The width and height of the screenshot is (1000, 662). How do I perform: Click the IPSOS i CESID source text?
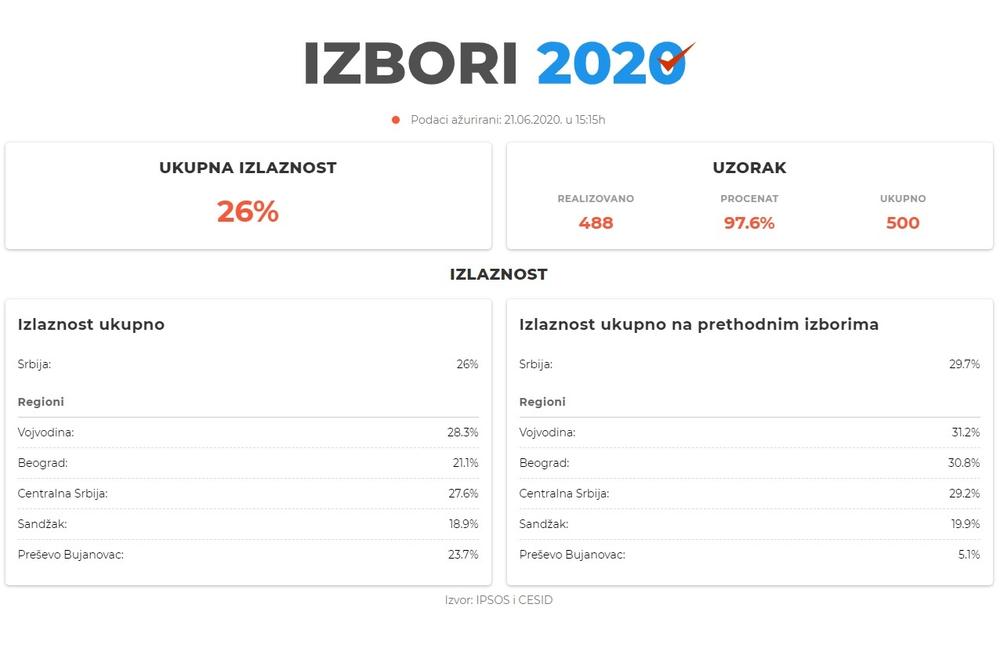point(499,600)
